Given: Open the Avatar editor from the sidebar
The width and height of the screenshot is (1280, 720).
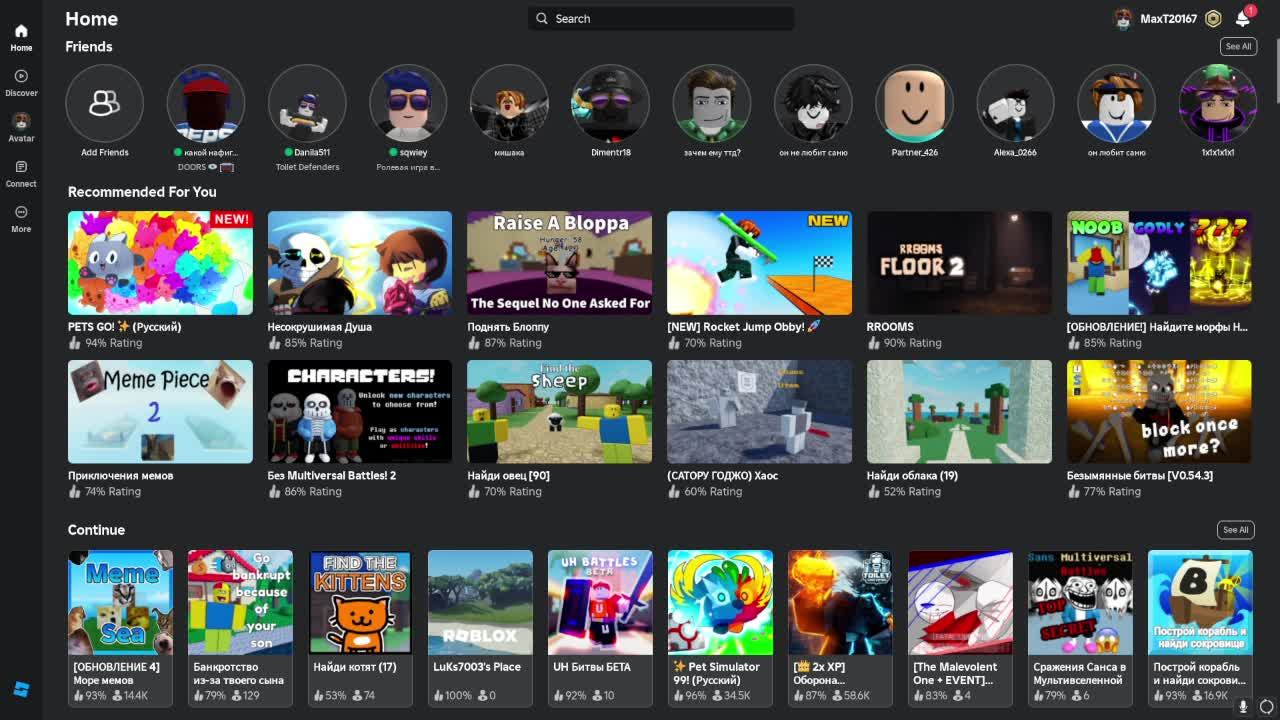Looking at the screenshot, I should point(21,128).
